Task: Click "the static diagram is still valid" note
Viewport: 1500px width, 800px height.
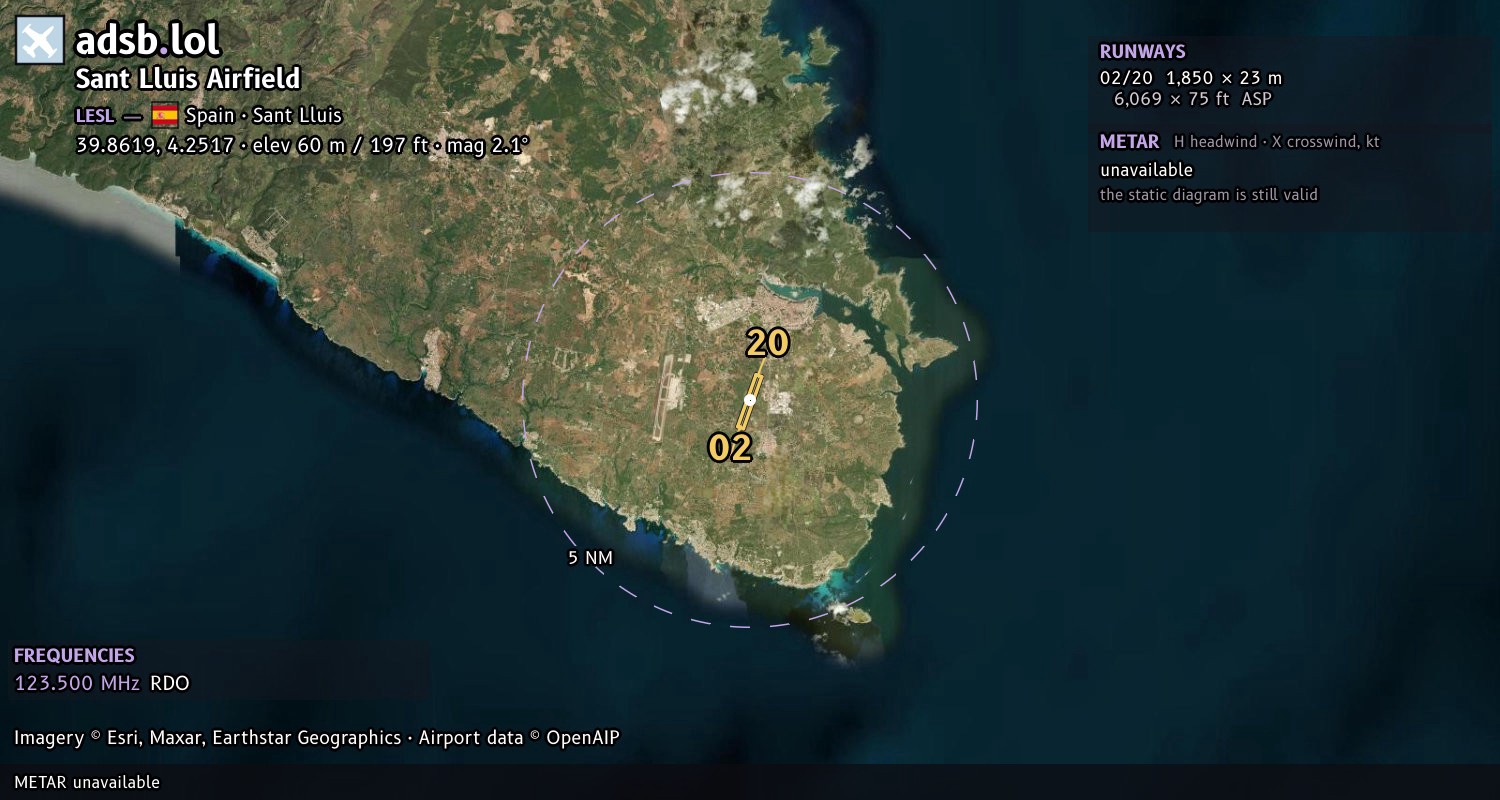Action: (x=1209, y=194)
